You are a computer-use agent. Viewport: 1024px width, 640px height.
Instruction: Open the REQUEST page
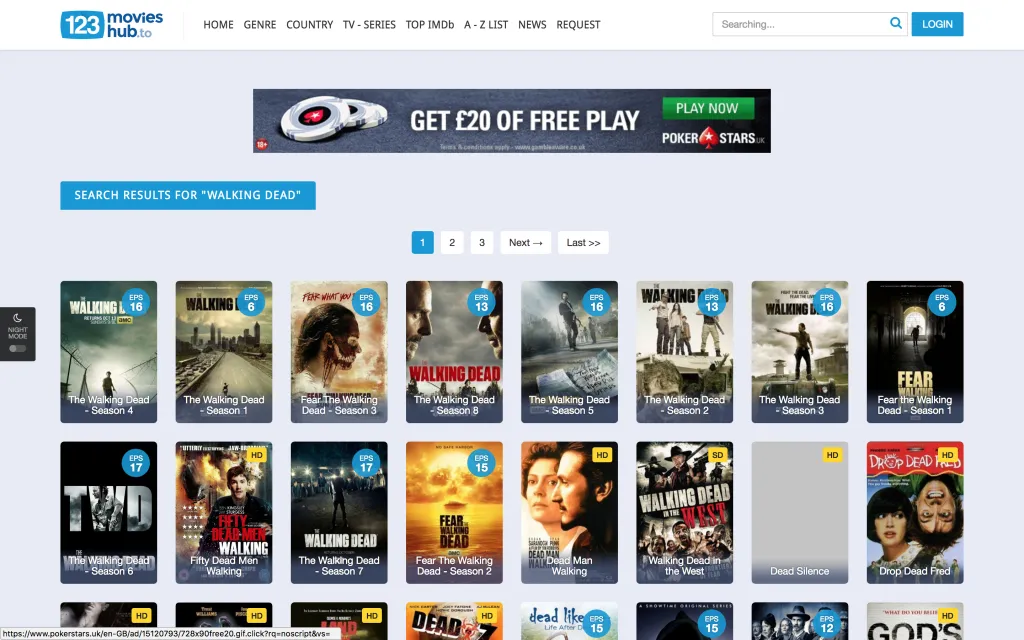point(578,25)
